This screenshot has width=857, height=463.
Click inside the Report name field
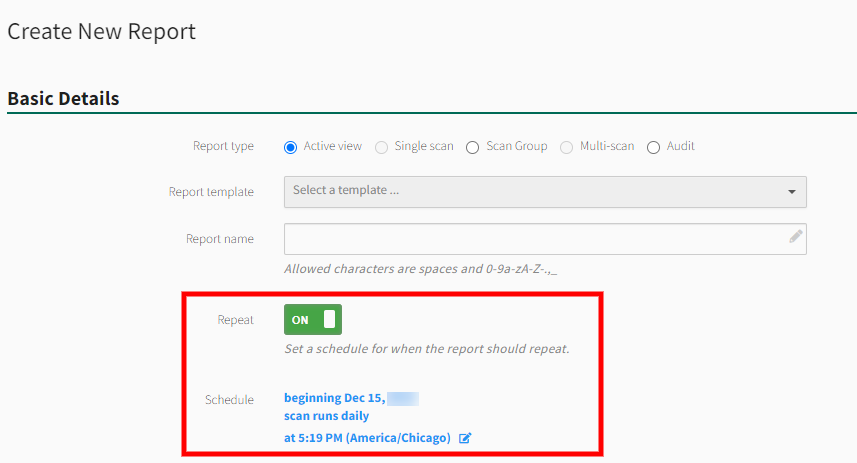tap(530, 239)
